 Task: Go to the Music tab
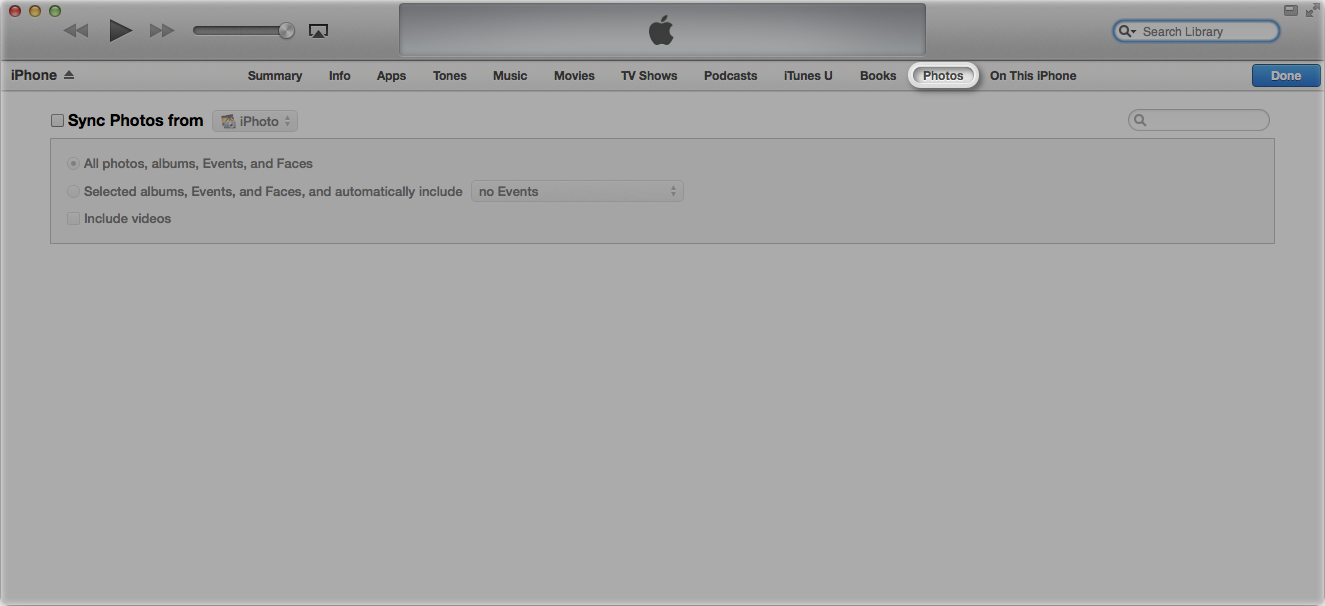pos(510,76)
